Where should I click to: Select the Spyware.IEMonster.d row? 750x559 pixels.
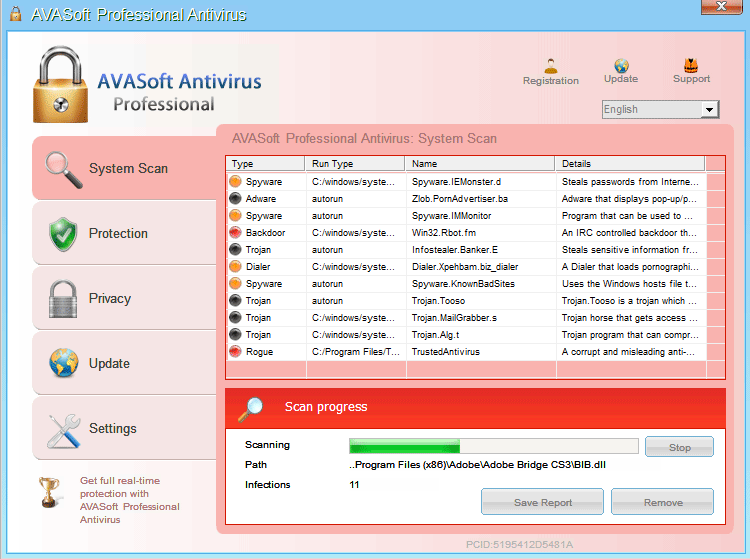click(x=456, y=182)
